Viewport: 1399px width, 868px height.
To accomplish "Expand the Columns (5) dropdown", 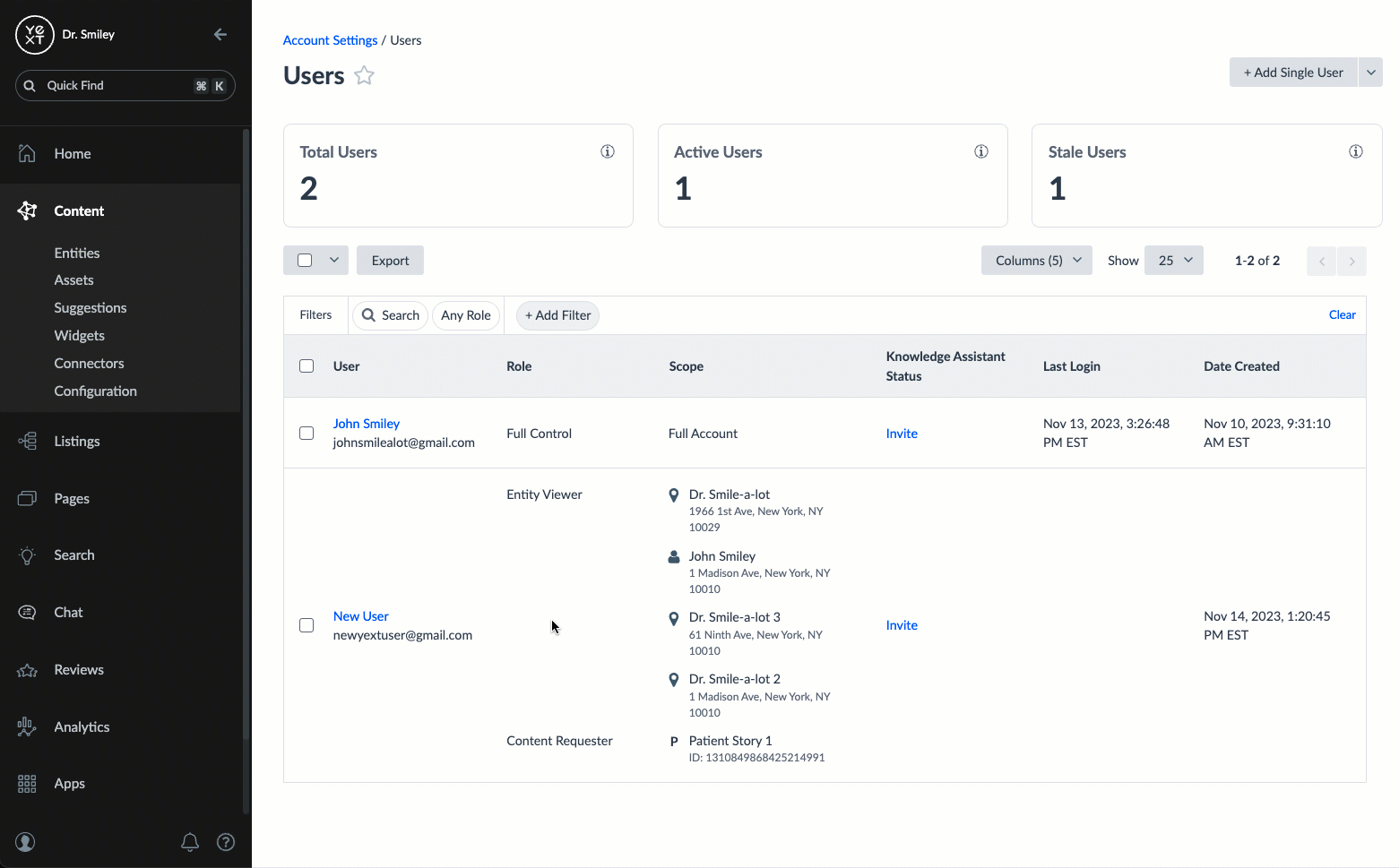I will coord(1037,261).
